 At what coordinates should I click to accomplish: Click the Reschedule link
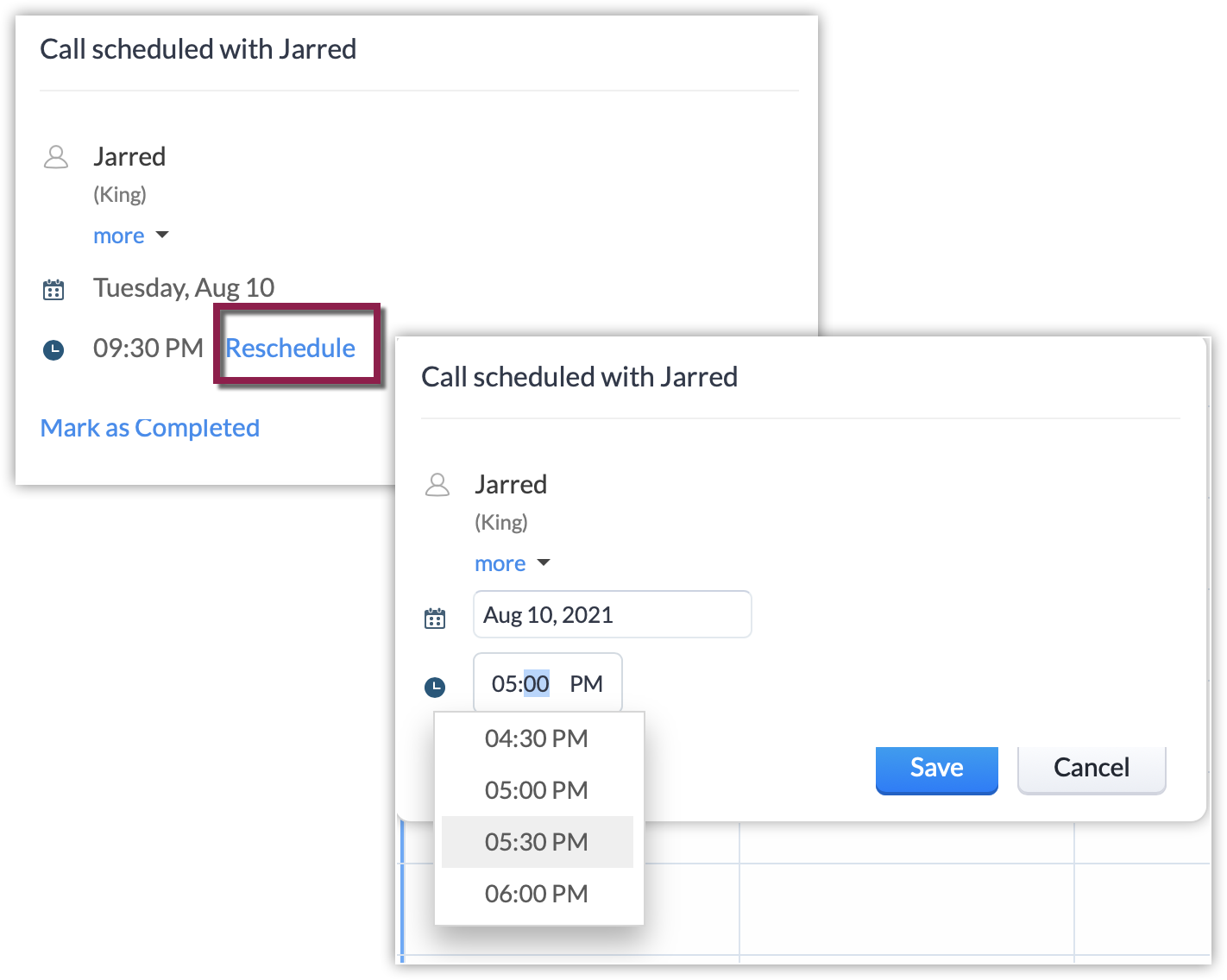click(290, 348)
